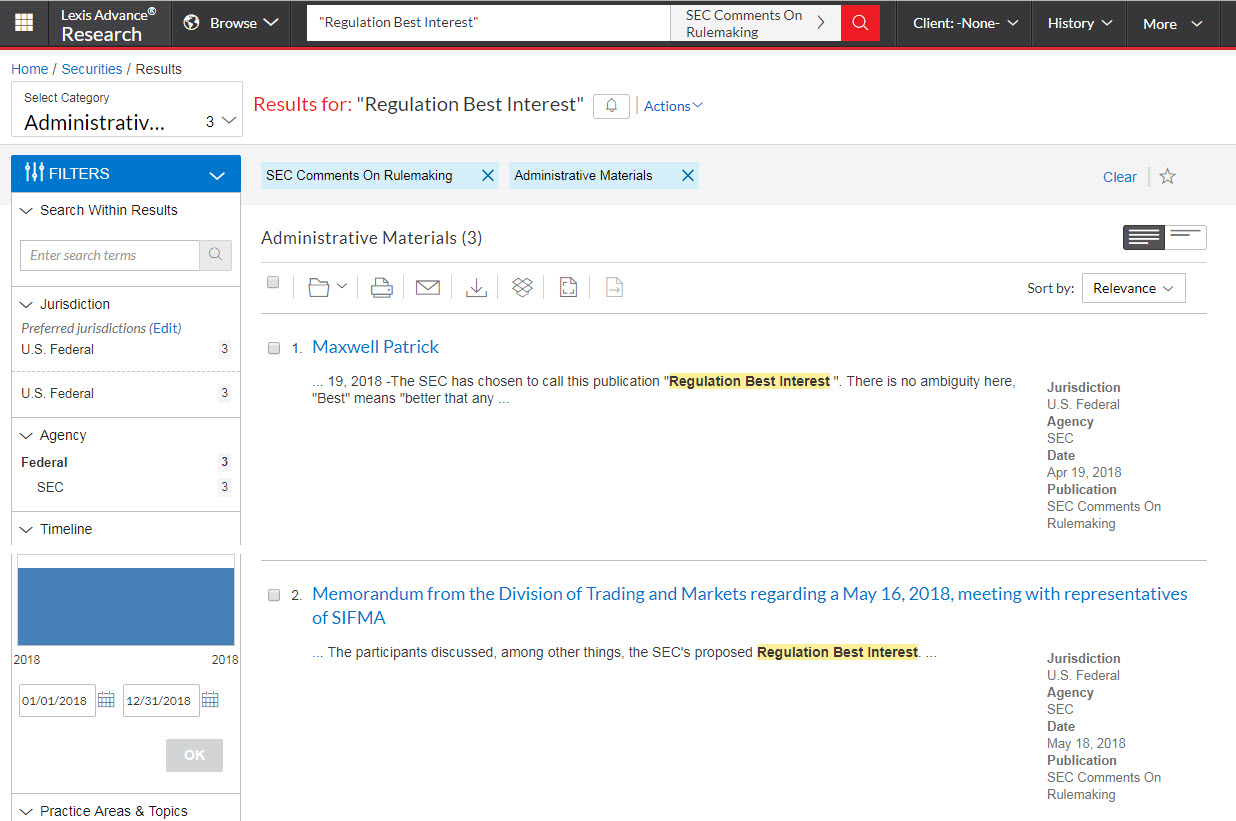The width and height of the screenshot is (1236, 821).
Task: Open the product switcher grid icon
Action: 24,23
